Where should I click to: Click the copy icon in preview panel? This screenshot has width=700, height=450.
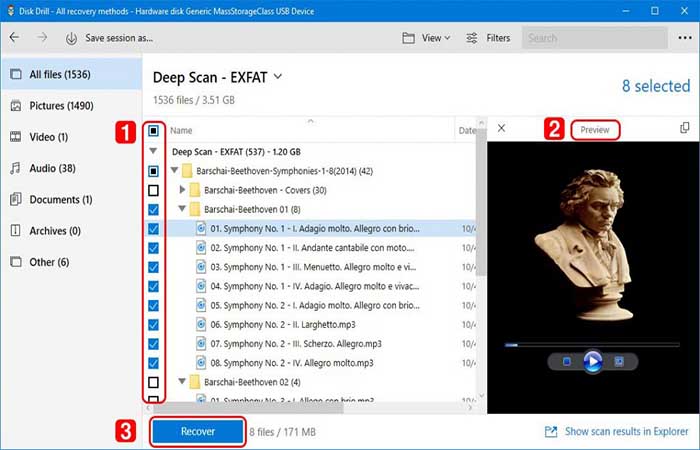click(x=684, y=128)
